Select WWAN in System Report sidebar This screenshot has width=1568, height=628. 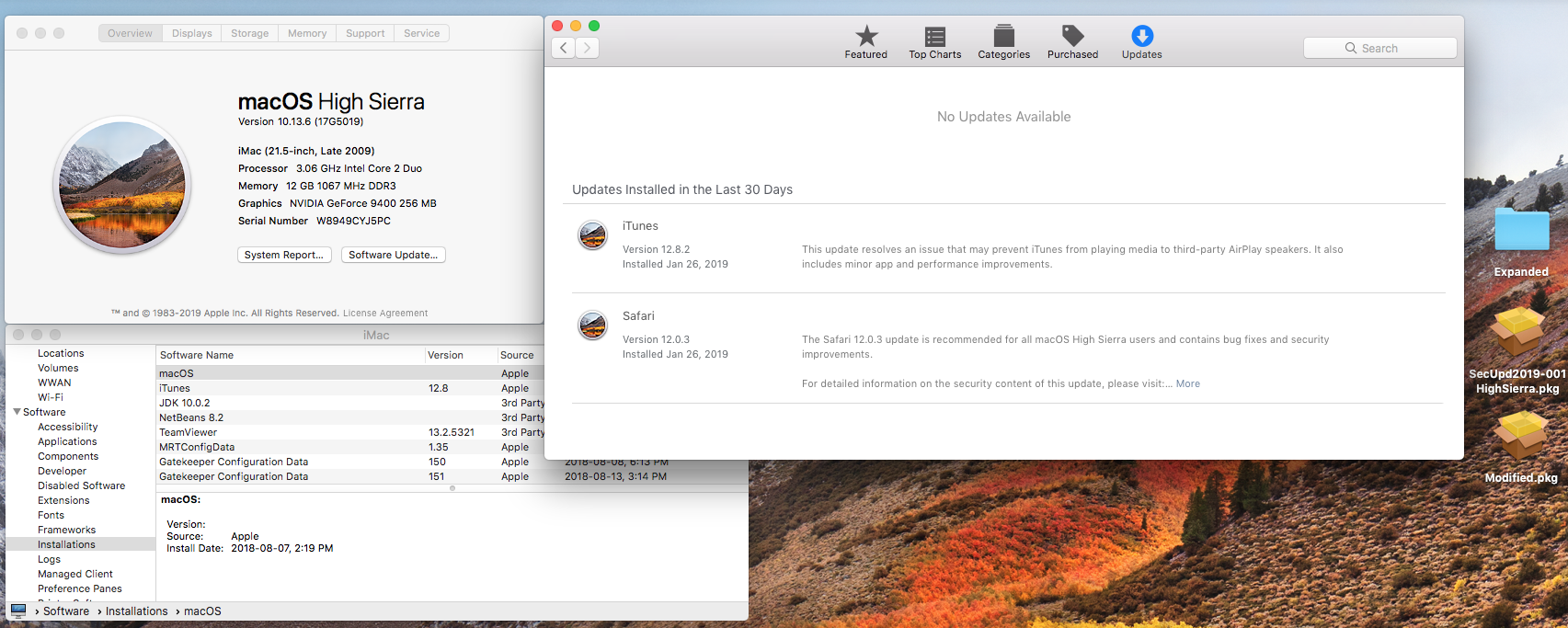pos(54,383)
